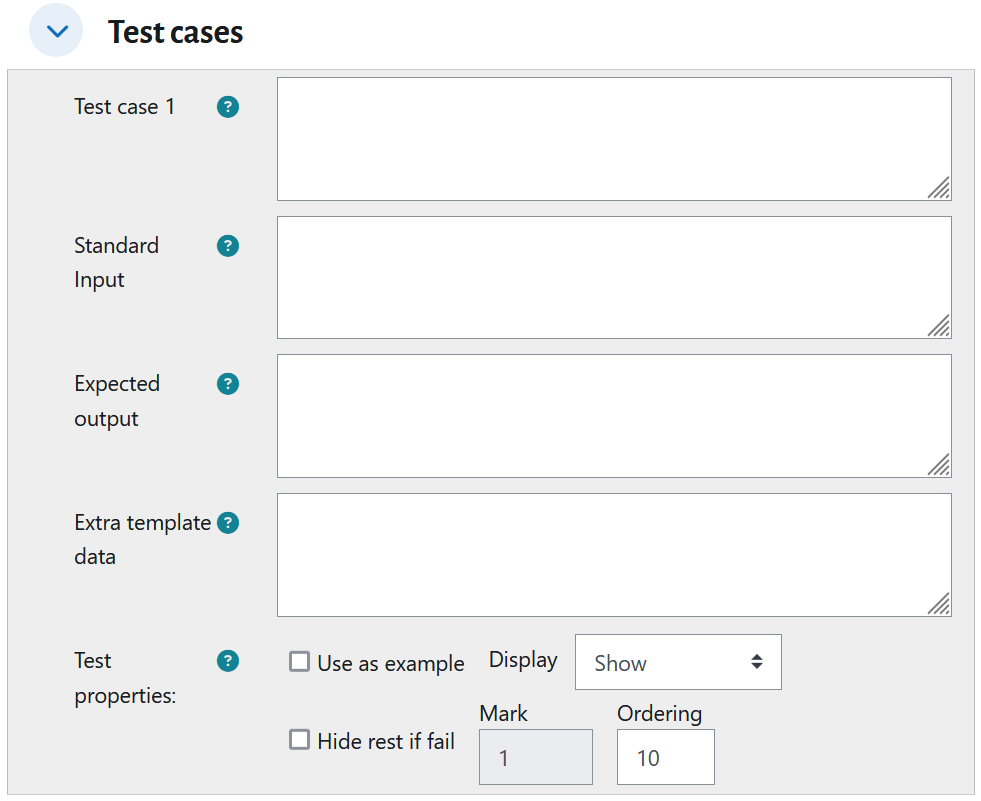Click the Extra template data label
Viewport: 981px width, 801px height.
(143, 539)
